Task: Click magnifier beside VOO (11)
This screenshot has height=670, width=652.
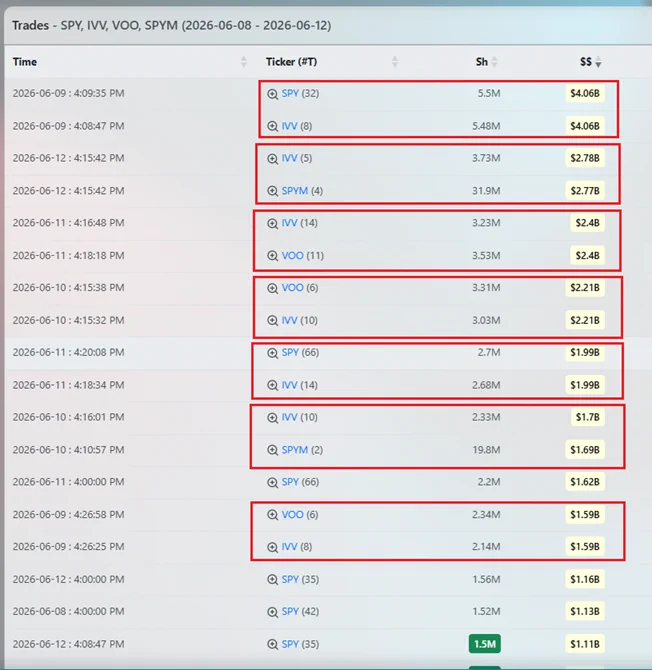Action: pos(272,256)
